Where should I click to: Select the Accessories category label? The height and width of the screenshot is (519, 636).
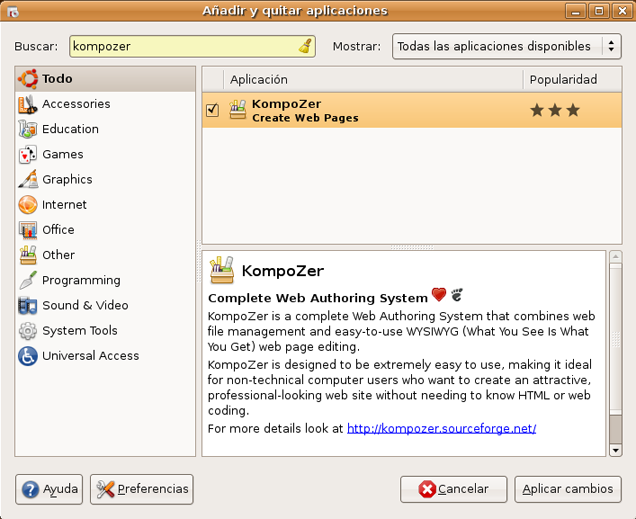click(76, 104)
